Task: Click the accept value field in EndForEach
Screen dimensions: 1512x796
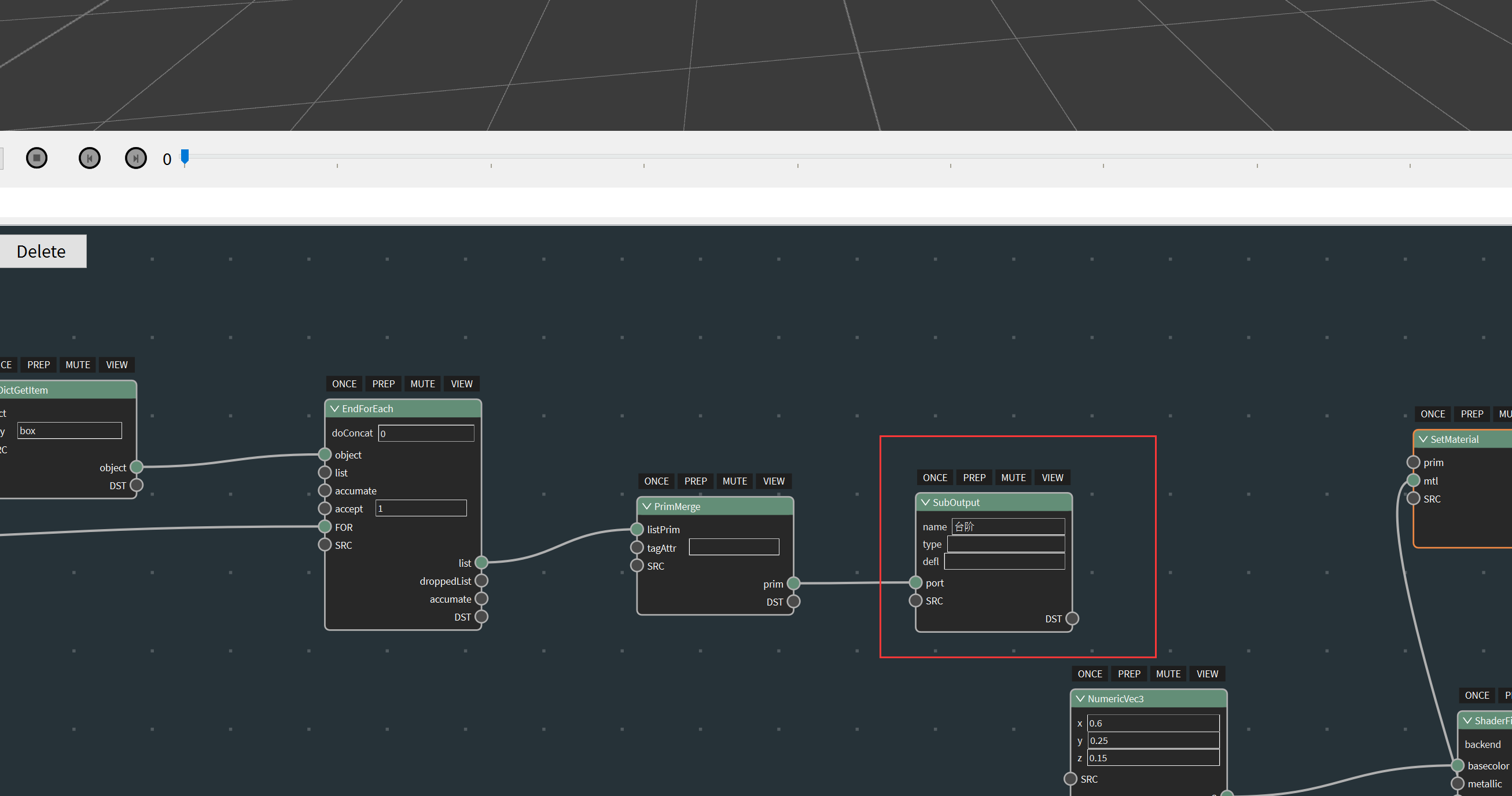Action: 421,508
